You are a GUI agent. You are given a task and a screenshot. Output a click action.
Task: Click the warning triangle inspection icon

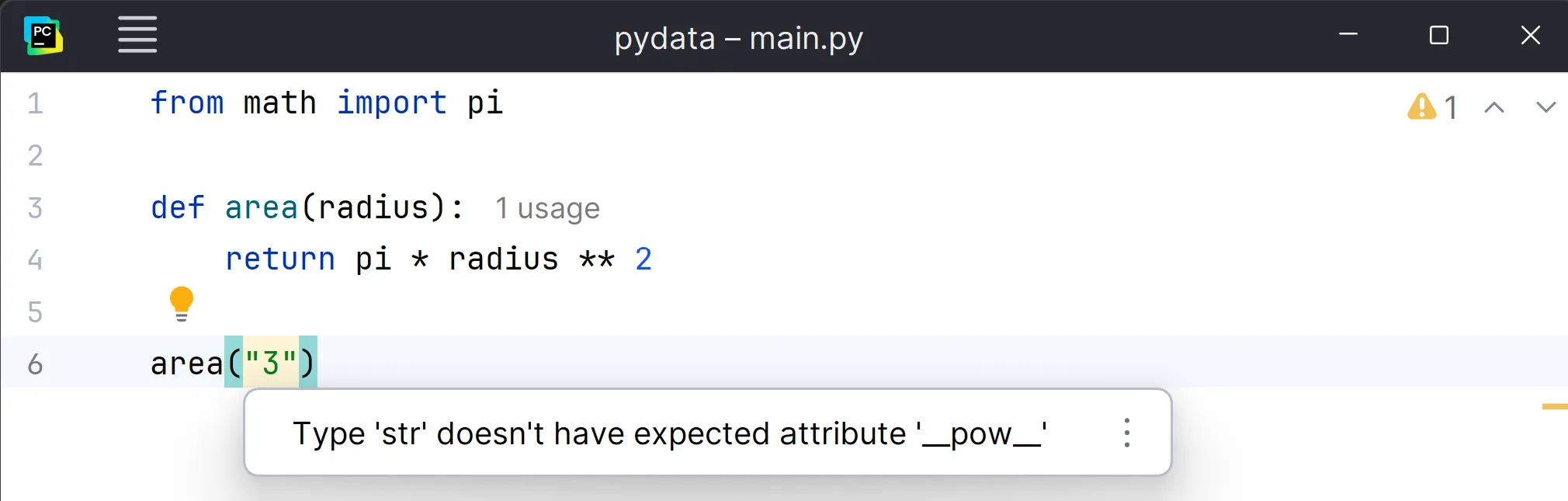click(1421, 106)
